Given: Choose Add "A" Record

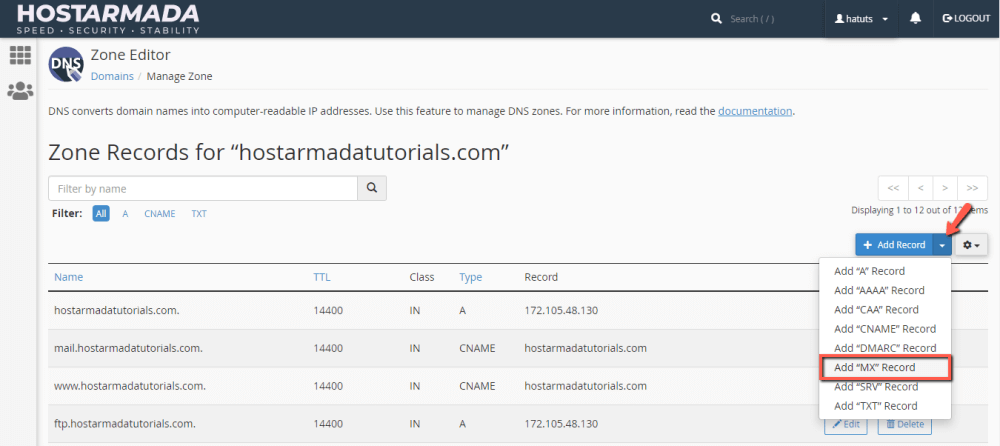Looking at the screenshot, I should 869,271.
